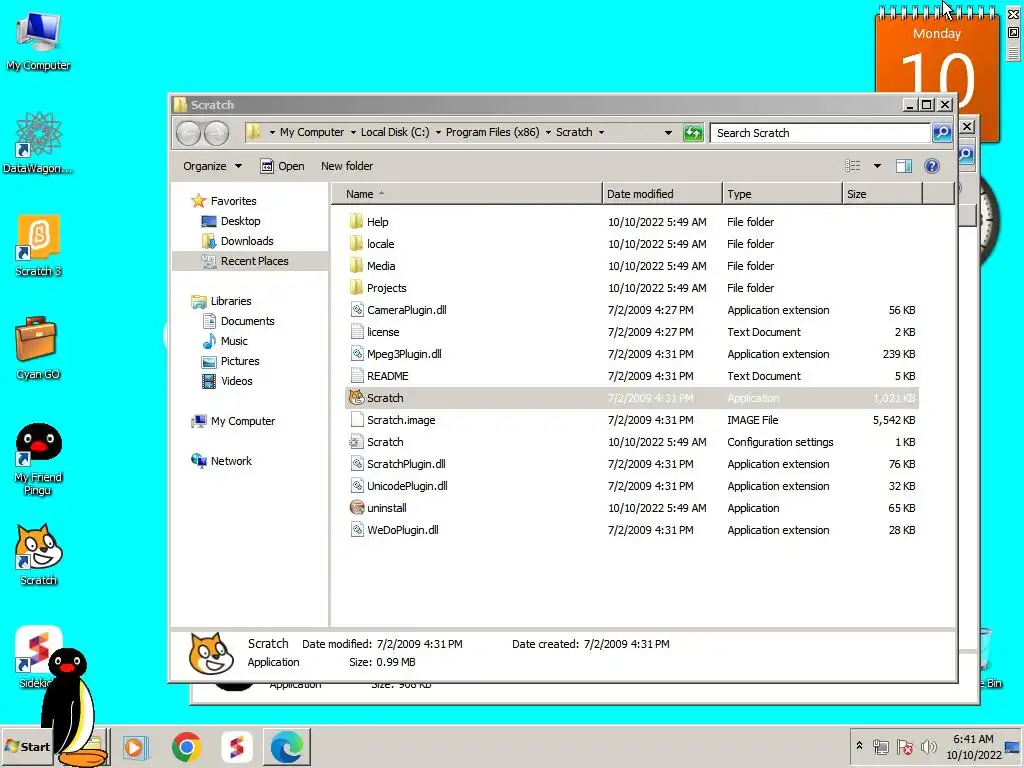Sort by the Size column header
The width and height of the screenshot is (1024, 768).
coord(882,194)
